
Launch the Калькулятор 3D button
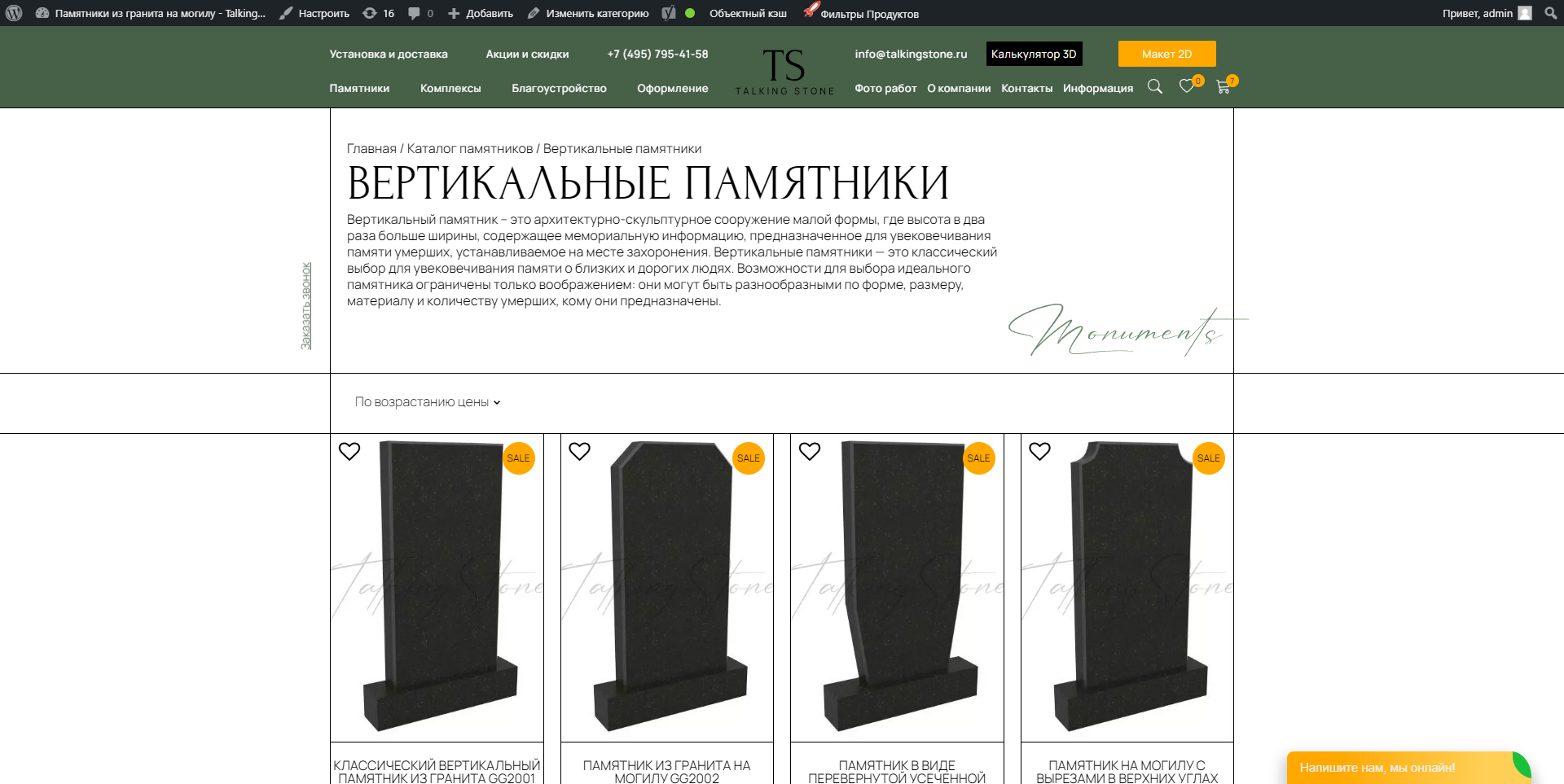[1034, 54]
